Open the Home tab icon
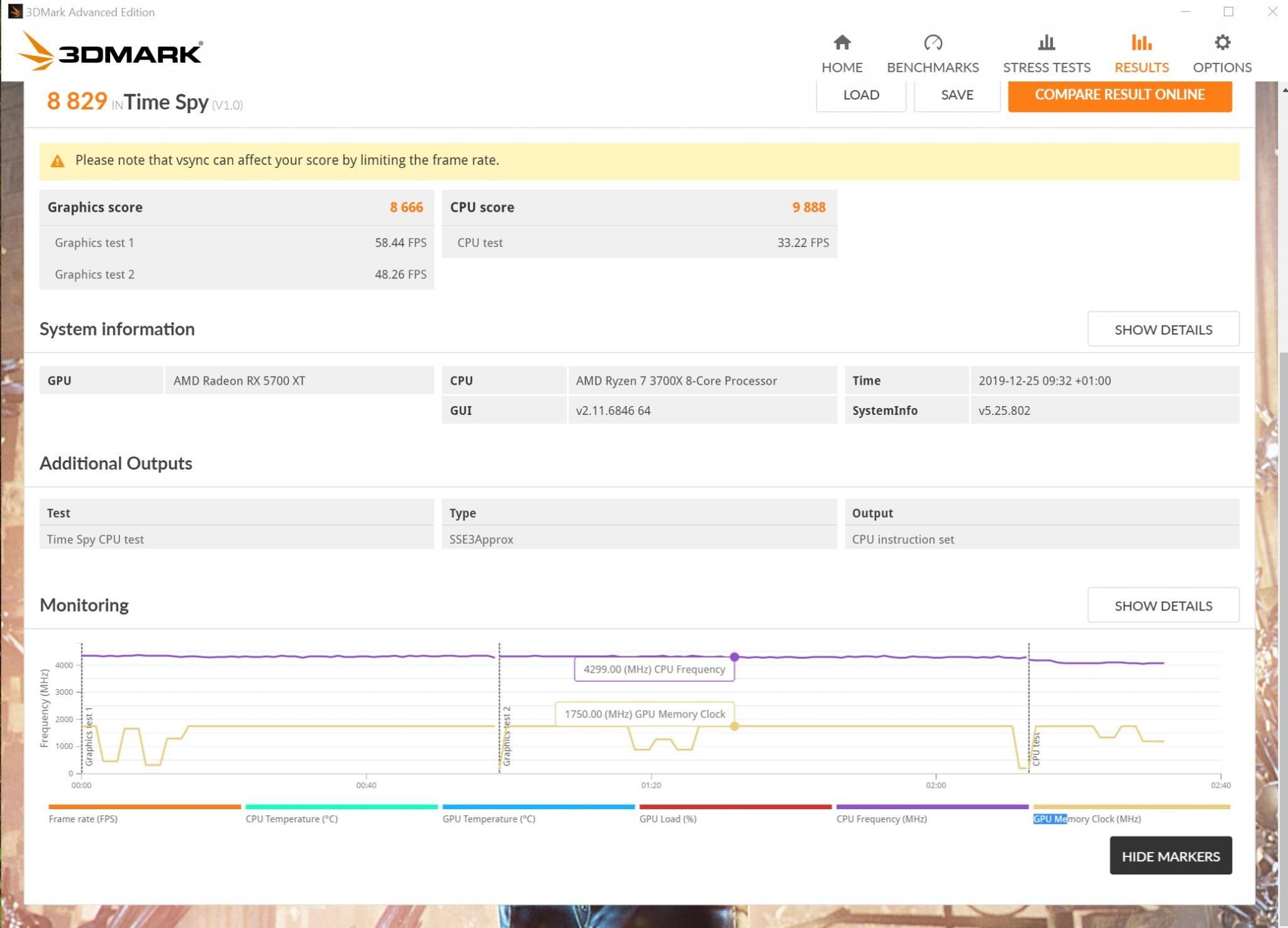The height and width of the screenshot is (928, 1288). point(841,43)
